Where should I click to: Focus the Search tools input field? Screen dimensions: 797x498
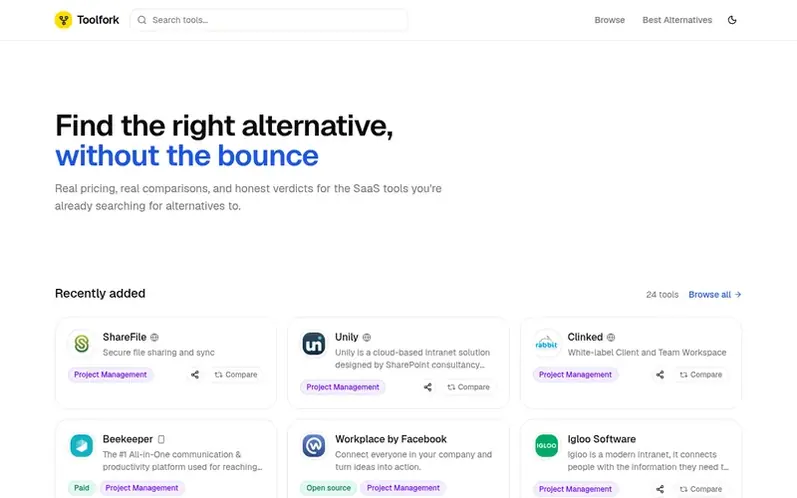point(269,20)
